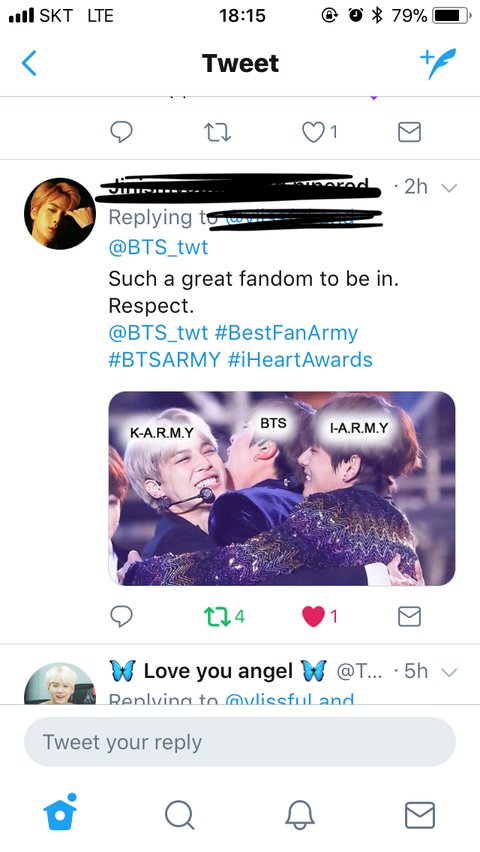480x852 pixels.
Task: Reply to the 'Such a great fandom' tweet
Action: coord(121,616)
